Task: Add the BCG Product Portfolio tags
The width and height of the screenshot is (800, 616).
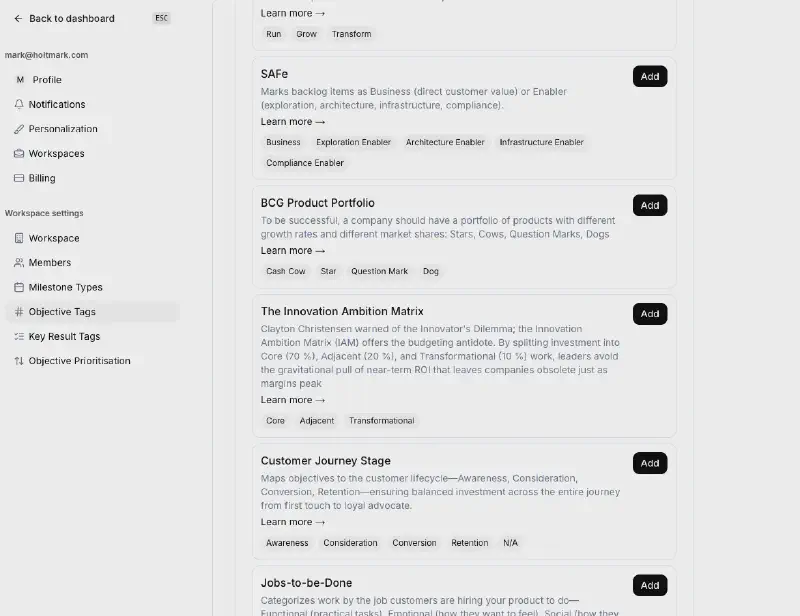Action: pos(650,205)
